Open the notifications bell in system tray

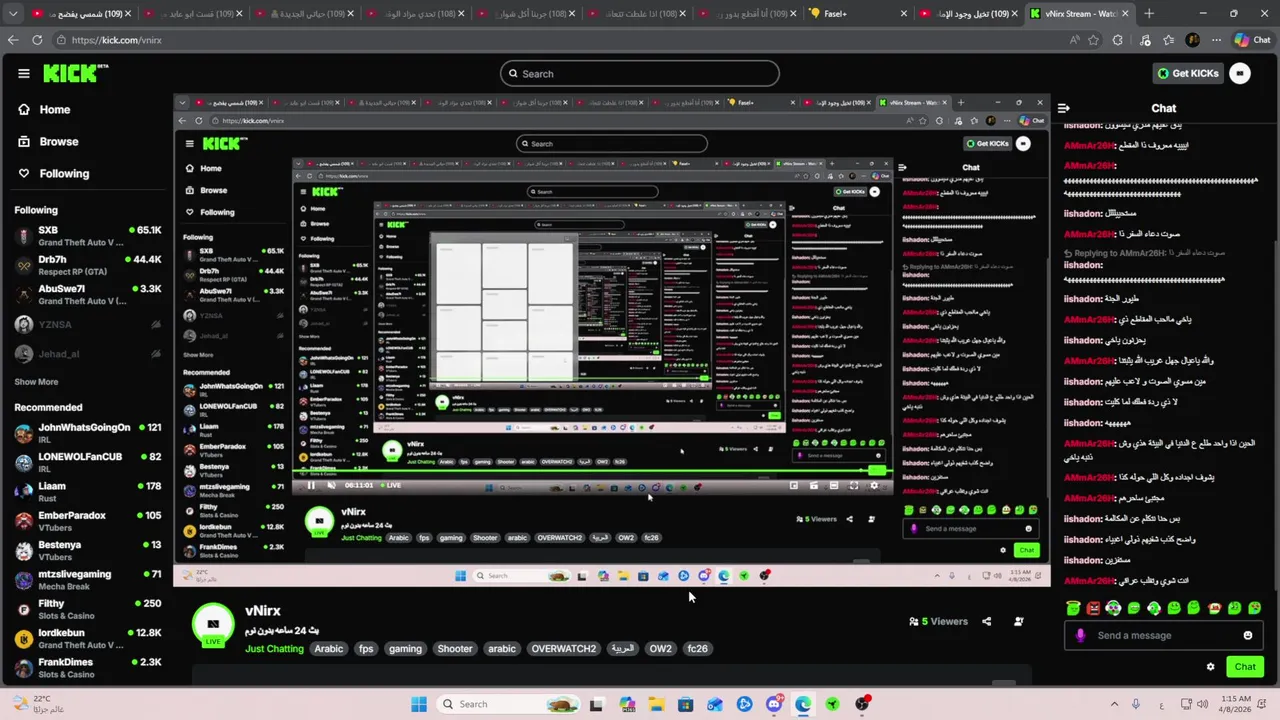tap(1262, 704)
